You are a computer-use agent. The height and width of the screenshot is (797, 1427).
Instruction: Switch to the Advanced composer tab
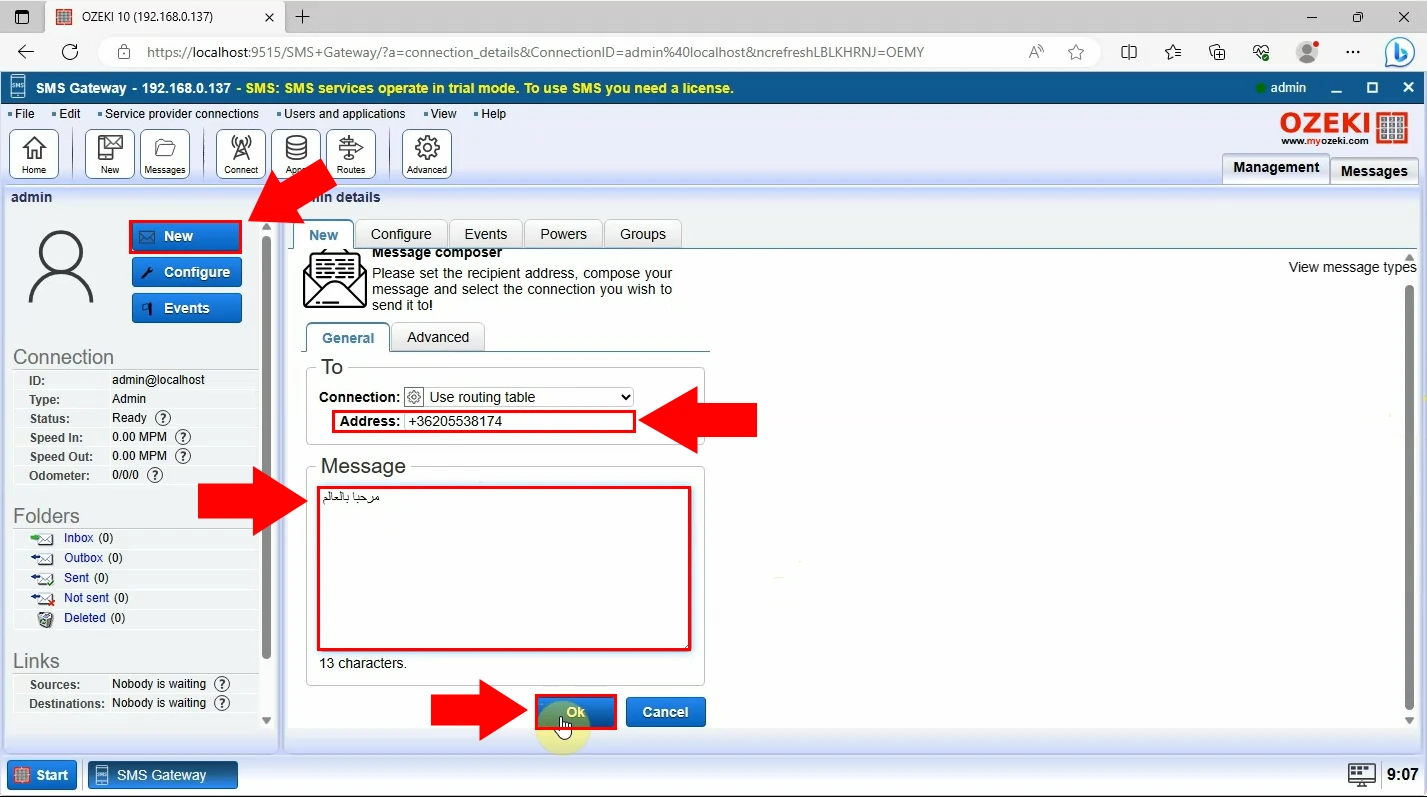point(438,337)
